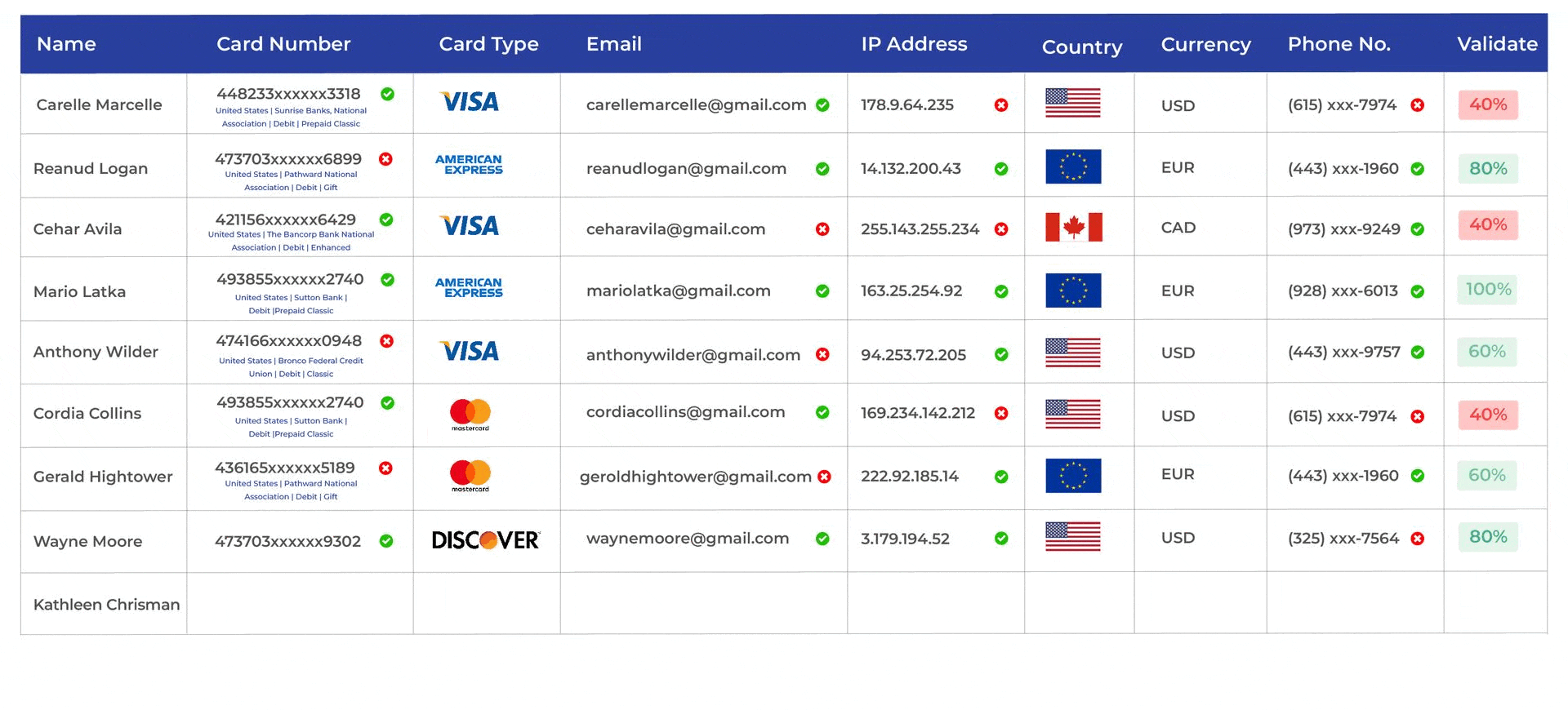
Task: Click the red invalid icon beside IP 178.9.64.235
Action: [1000, 105]
